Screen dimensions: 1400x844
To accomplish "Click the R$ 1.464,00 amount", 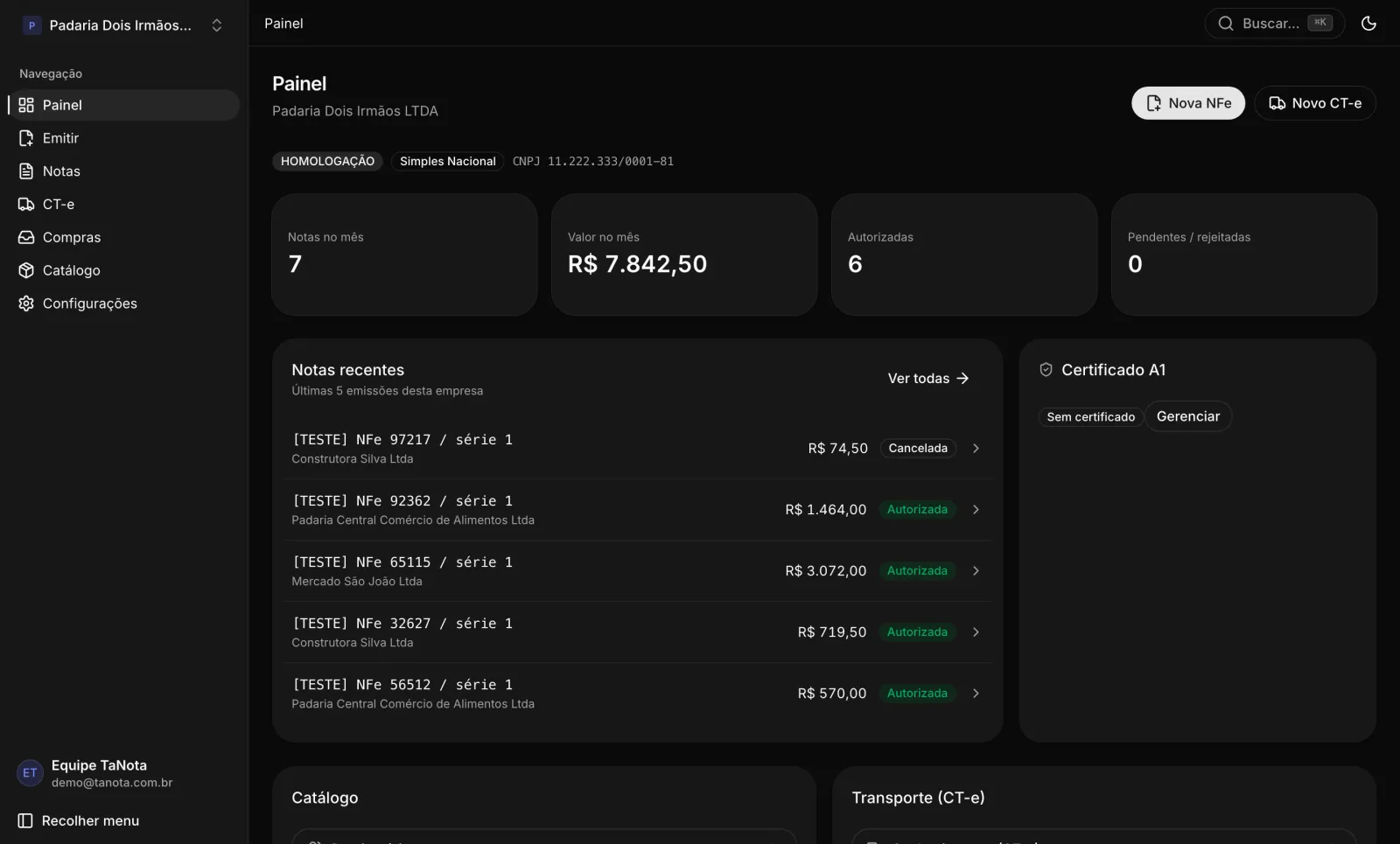I will pos(826,510).
